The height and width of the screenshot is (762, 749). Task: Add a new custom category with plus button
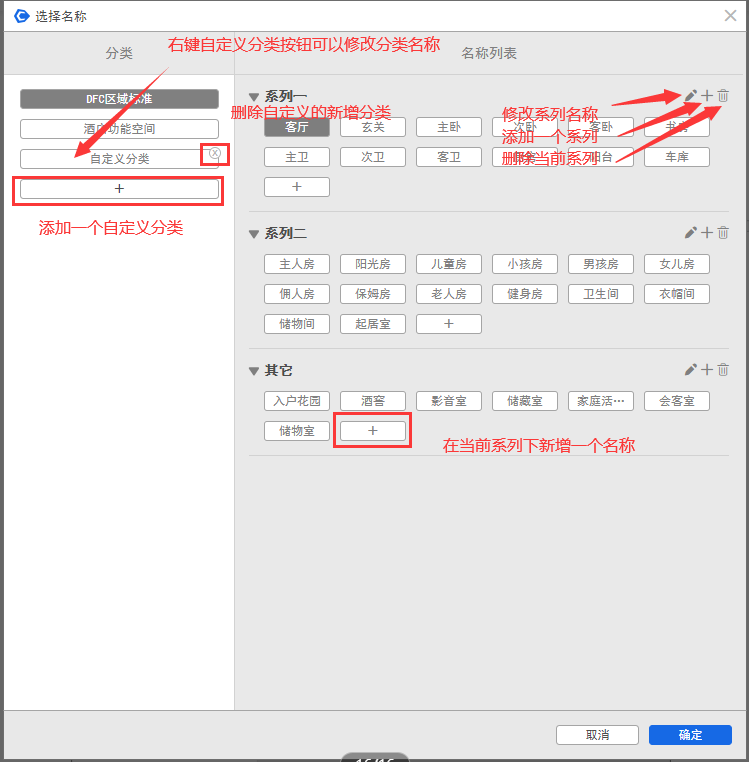[119, 188]
